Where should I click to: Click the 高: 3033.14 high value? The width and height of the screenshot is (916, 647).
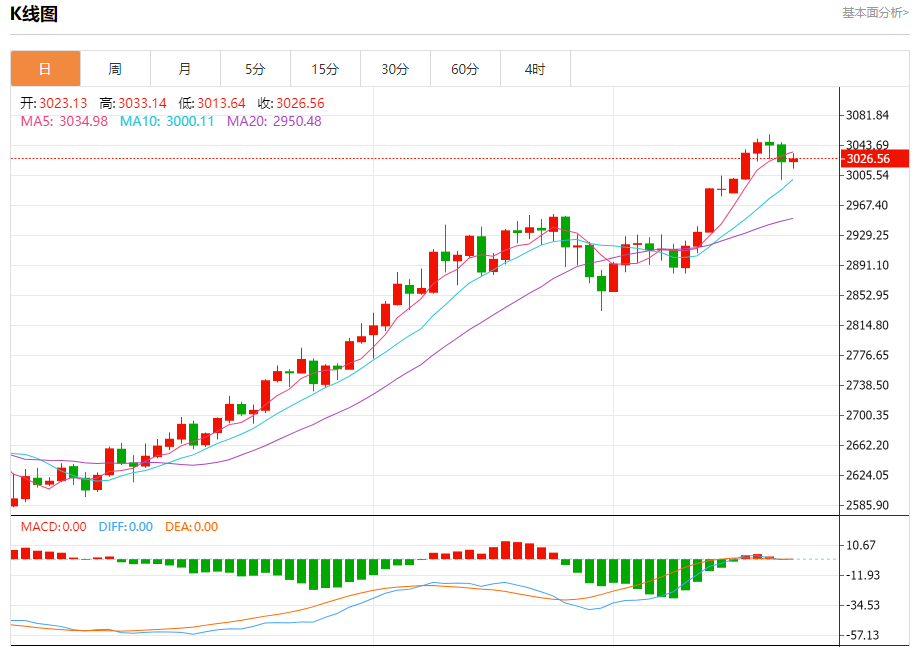133,103
